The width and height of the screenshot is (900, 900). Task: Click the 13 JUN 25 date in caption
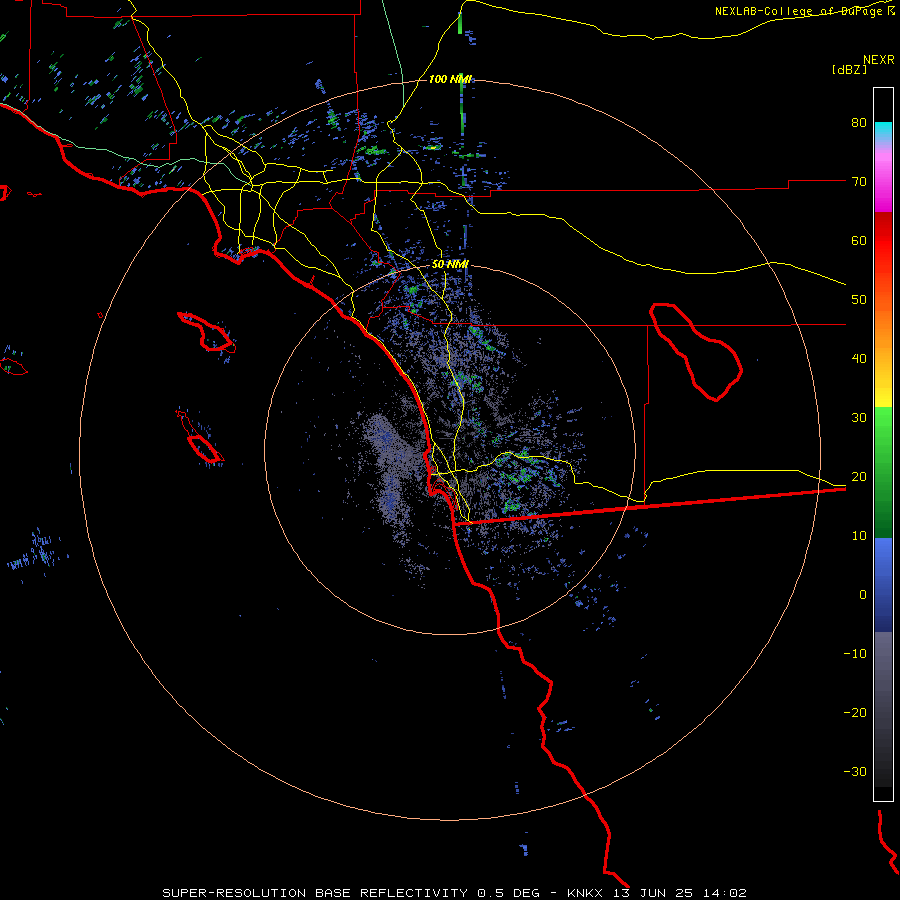654,893
